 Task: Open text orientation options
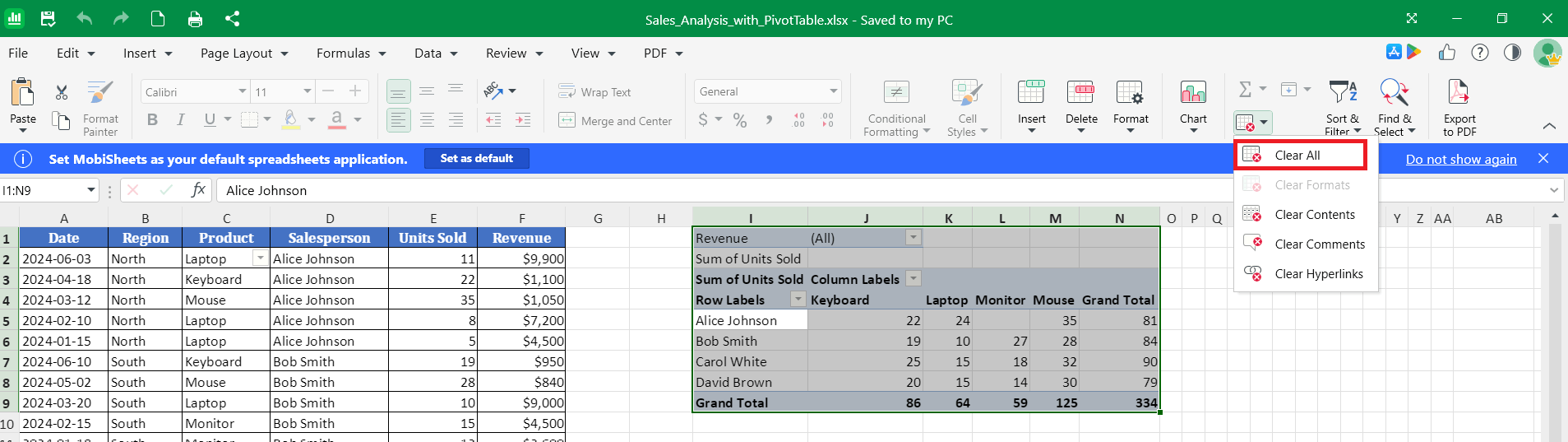click(499, 91)
